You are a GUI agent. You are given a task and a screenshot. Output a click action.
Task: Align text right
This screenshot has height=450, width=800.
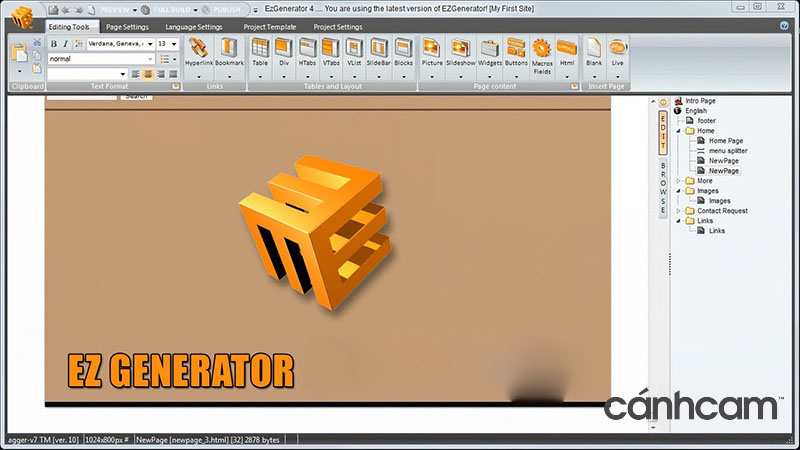(x=161, y=74)
